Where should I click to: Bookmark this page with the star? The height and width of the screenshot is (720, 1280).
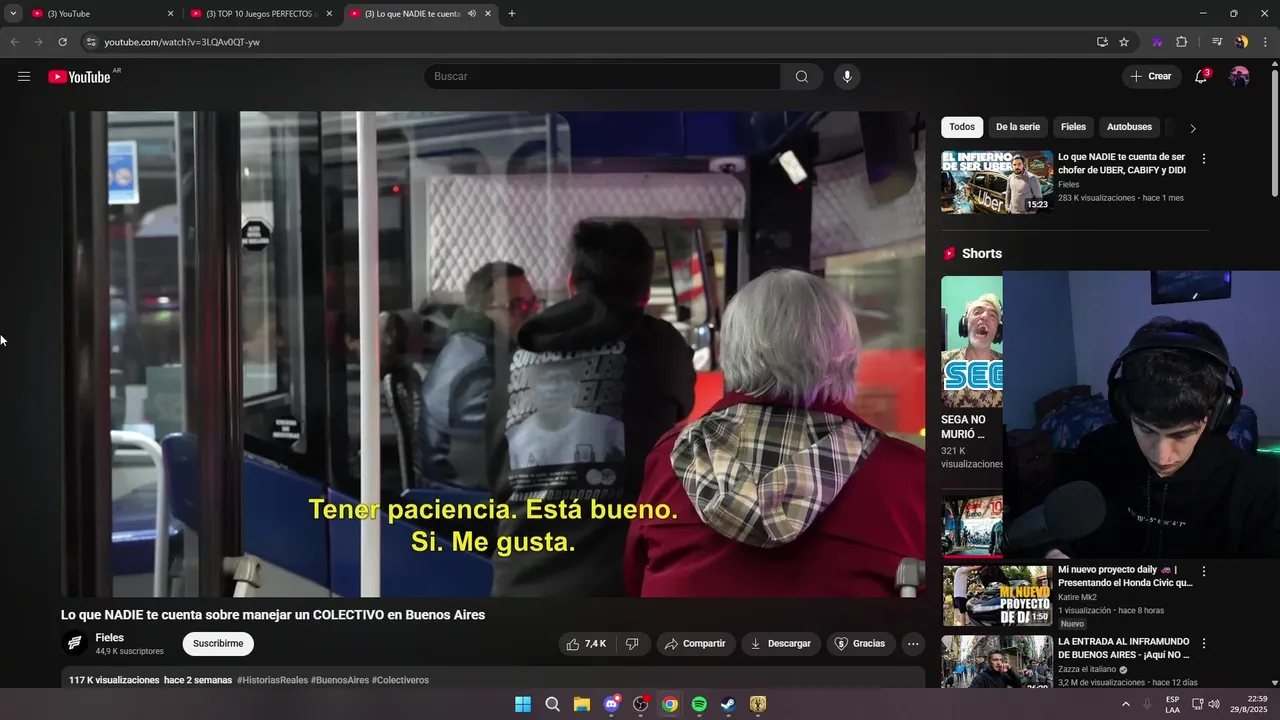1124,42
